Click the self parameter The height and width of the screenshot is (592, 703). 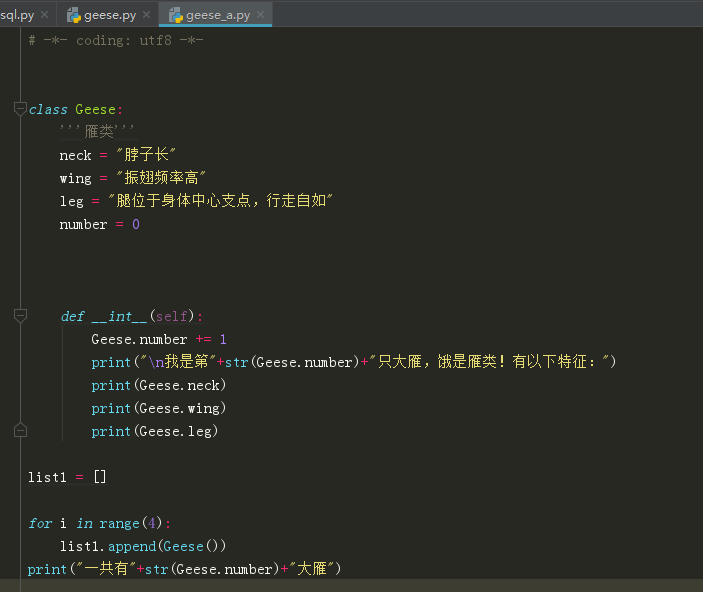click(171, 316)
